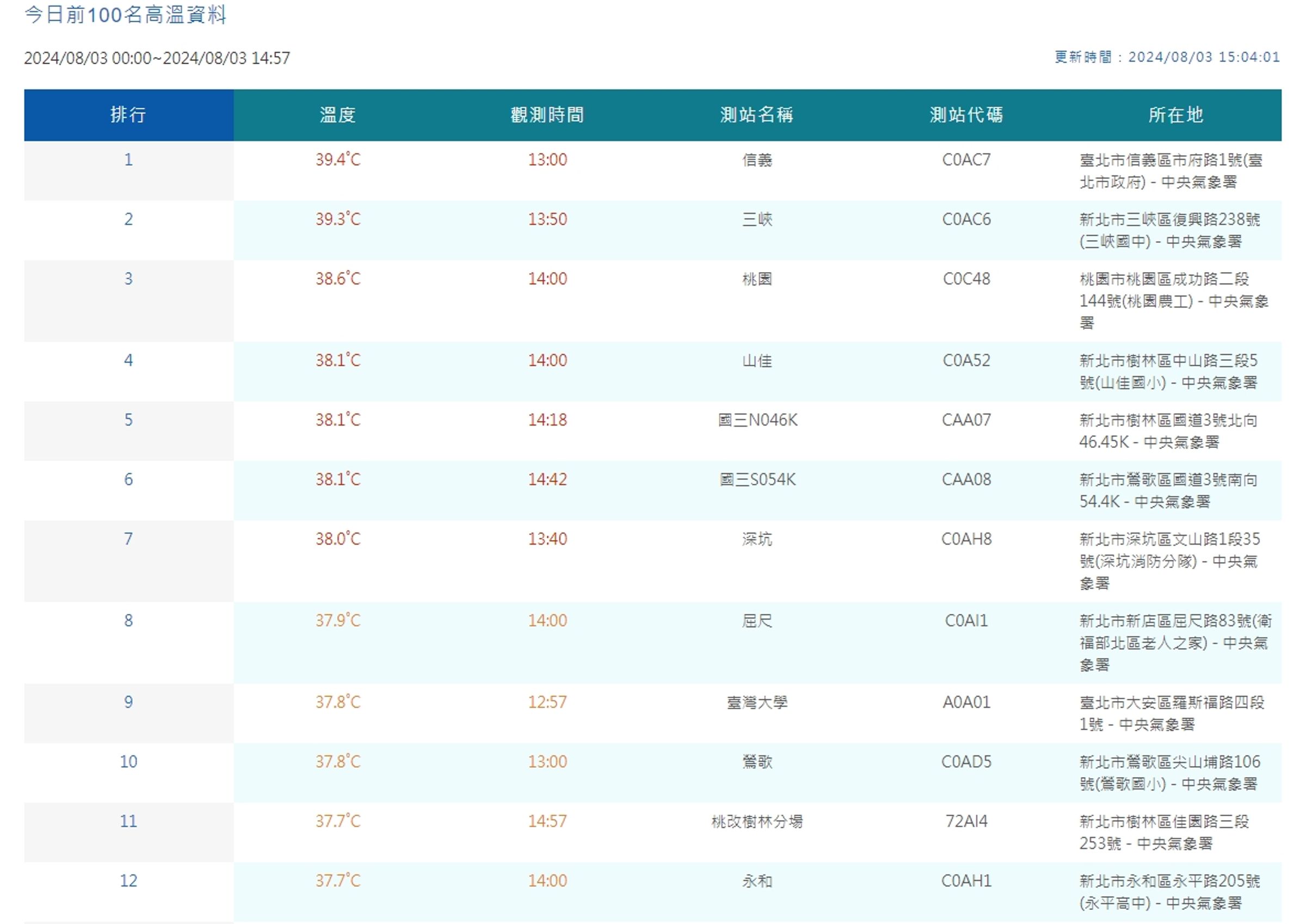Click station name 深坑
The width and height of the screenshot is (1306, 924).
[757, 539]
